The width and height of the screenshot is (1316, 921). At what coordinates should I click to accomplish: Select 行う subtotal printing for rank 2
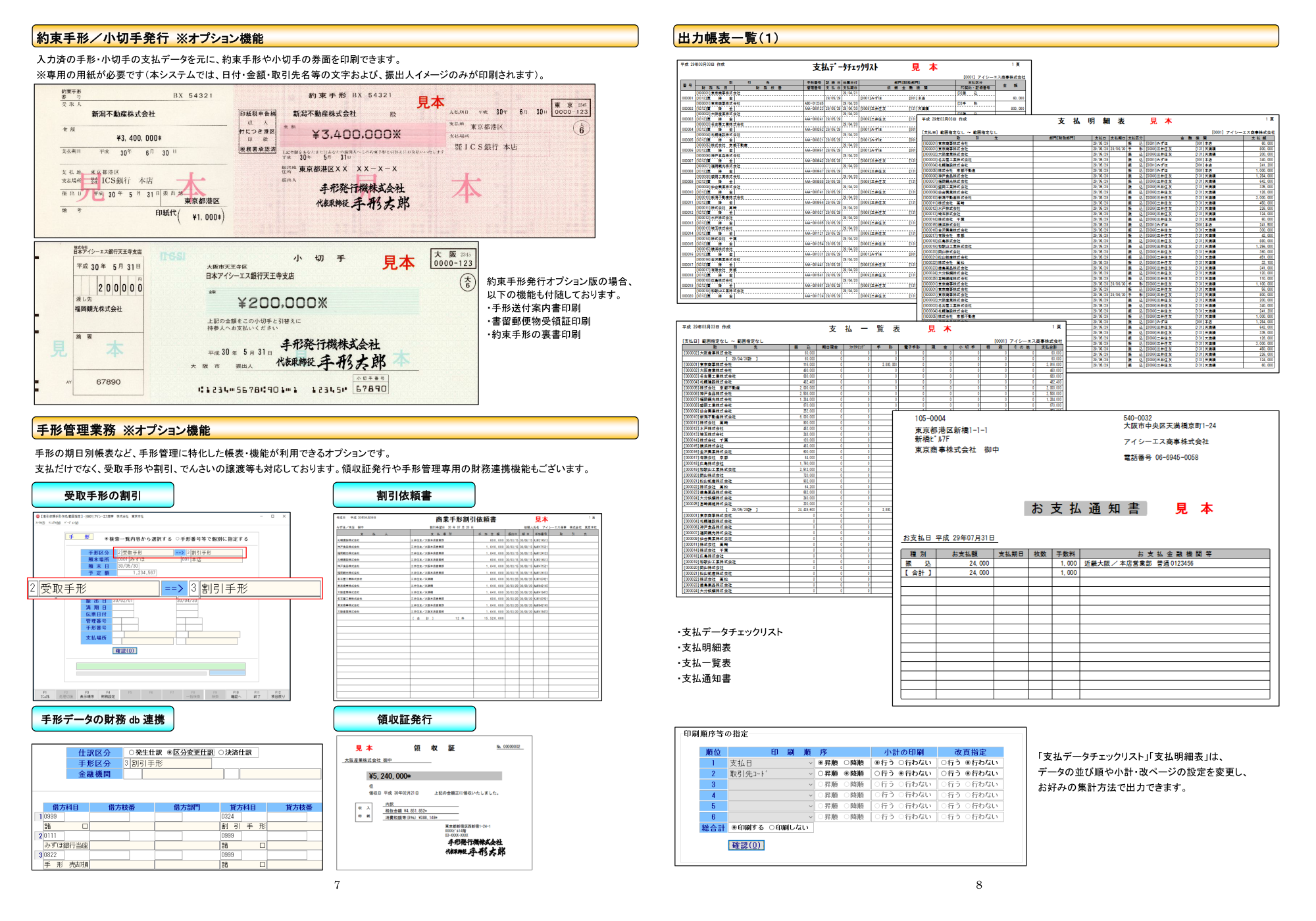click(x=884, y=774)
